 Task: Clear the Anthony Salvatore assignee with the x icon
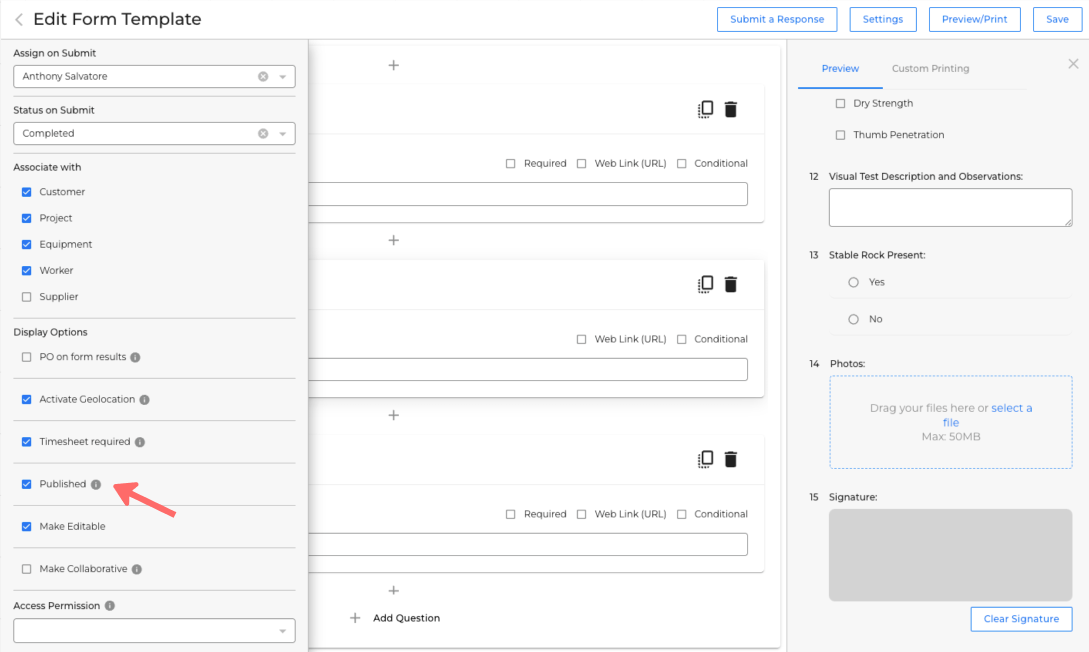tap(263, 77)
